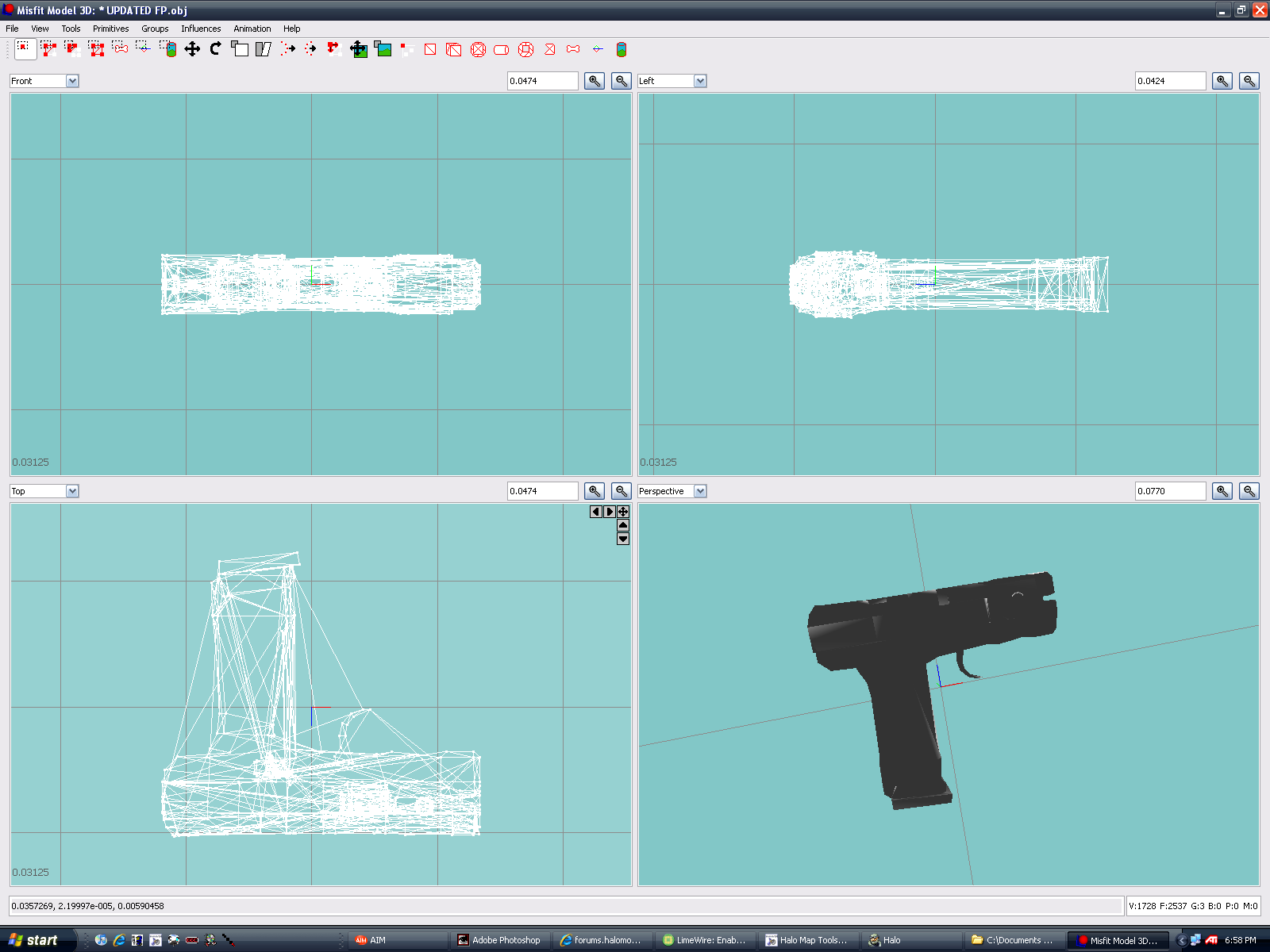Choose the Create Polygon tool
This screenshot has width=1270, height=952.
549,49
